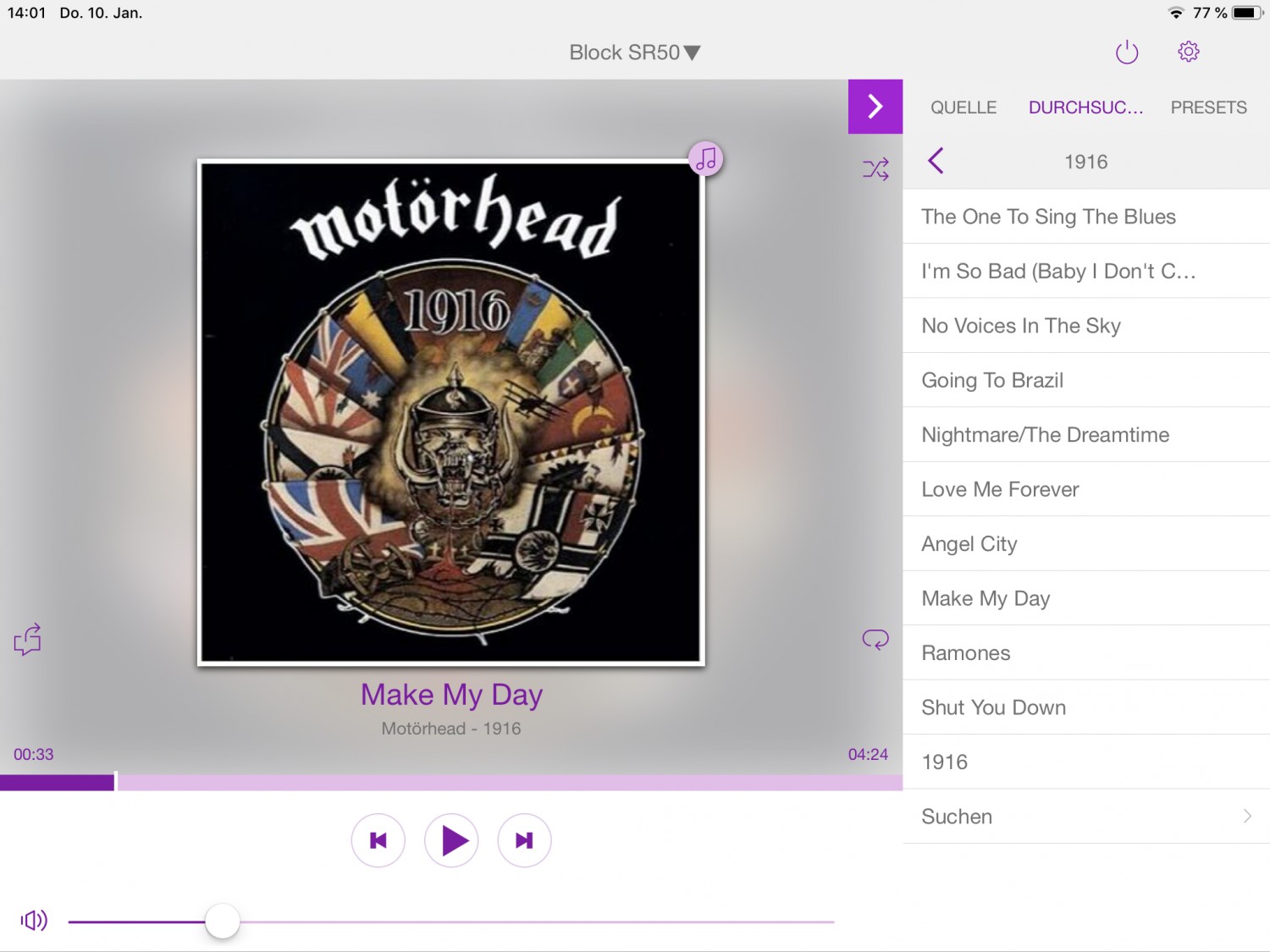The height and width of the screenshot is (952, 1270).
Task: Switch to the DURCHSUC... tab
Action: click(1085, 107)
